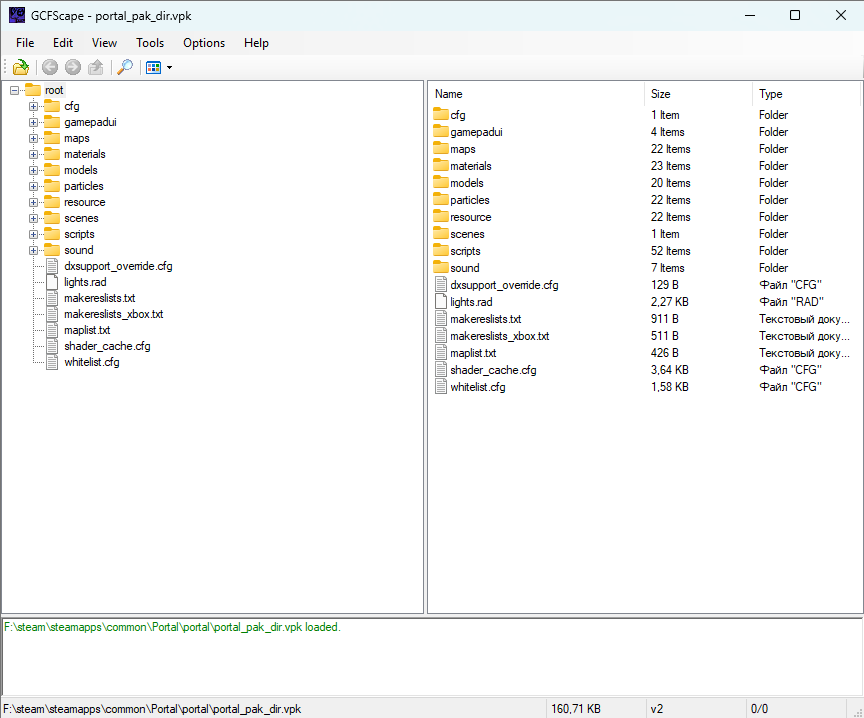Select dxsupport_override.cfg in the tree
This screenshot has height=718, width=864.
(x=118, y=266)
